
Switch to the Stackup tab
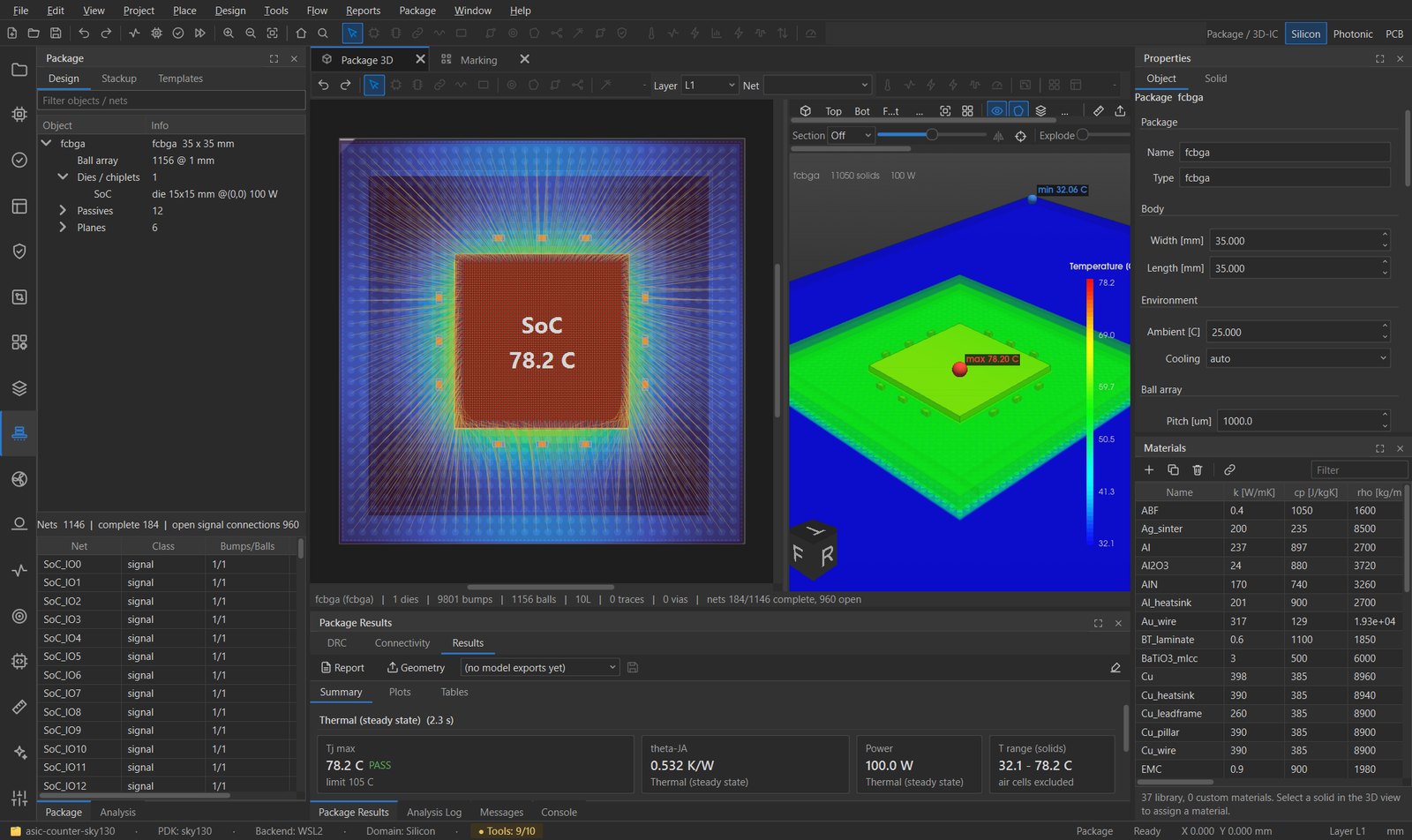coord(119,79)
